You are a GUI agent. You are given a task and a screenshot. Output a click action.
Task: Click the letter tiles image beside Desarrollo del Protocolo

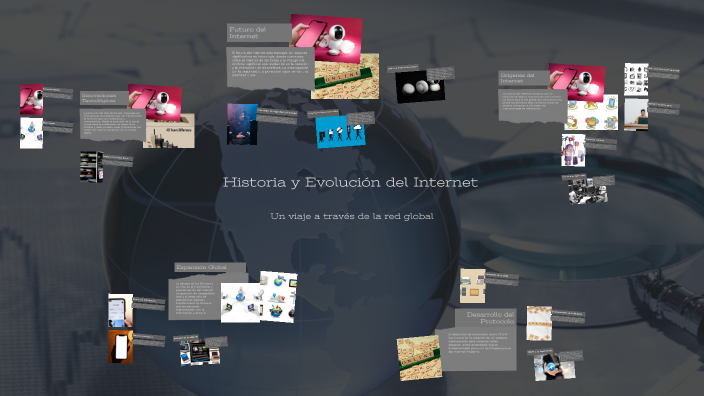pyautogui.click(x=419, y=358)
